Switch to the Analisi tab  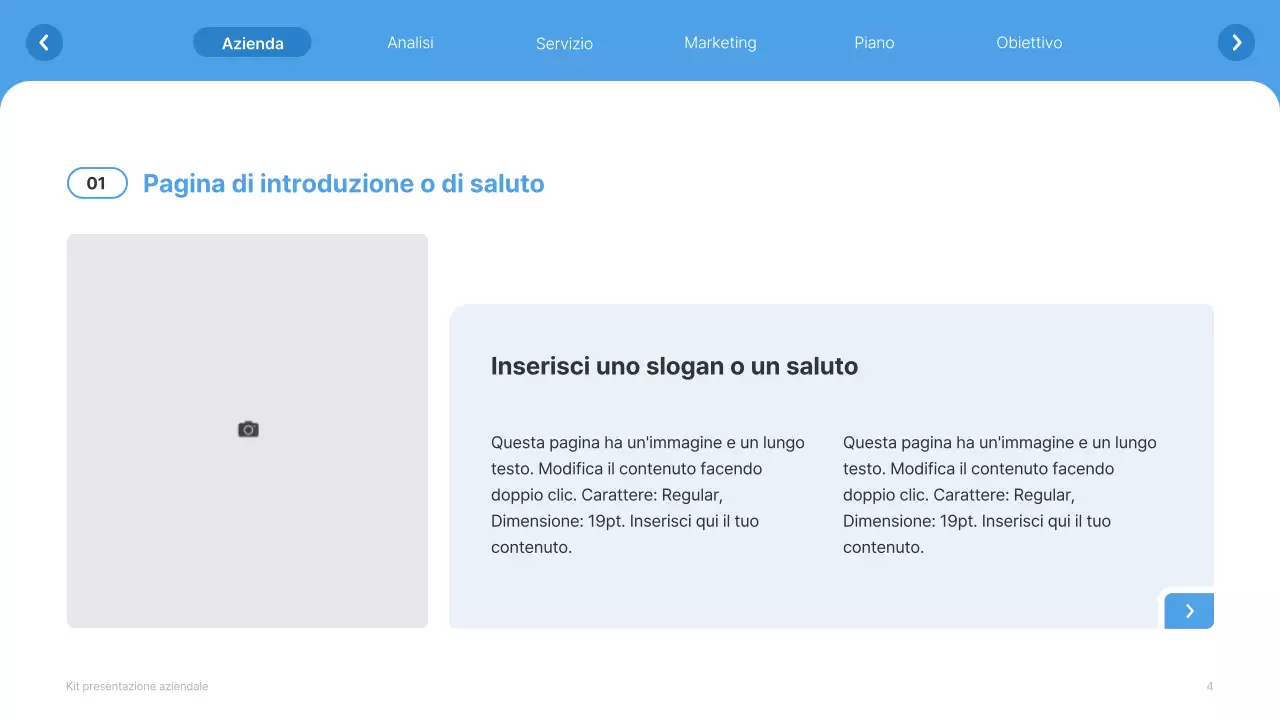pyautogui.click(x=410, y=43)
